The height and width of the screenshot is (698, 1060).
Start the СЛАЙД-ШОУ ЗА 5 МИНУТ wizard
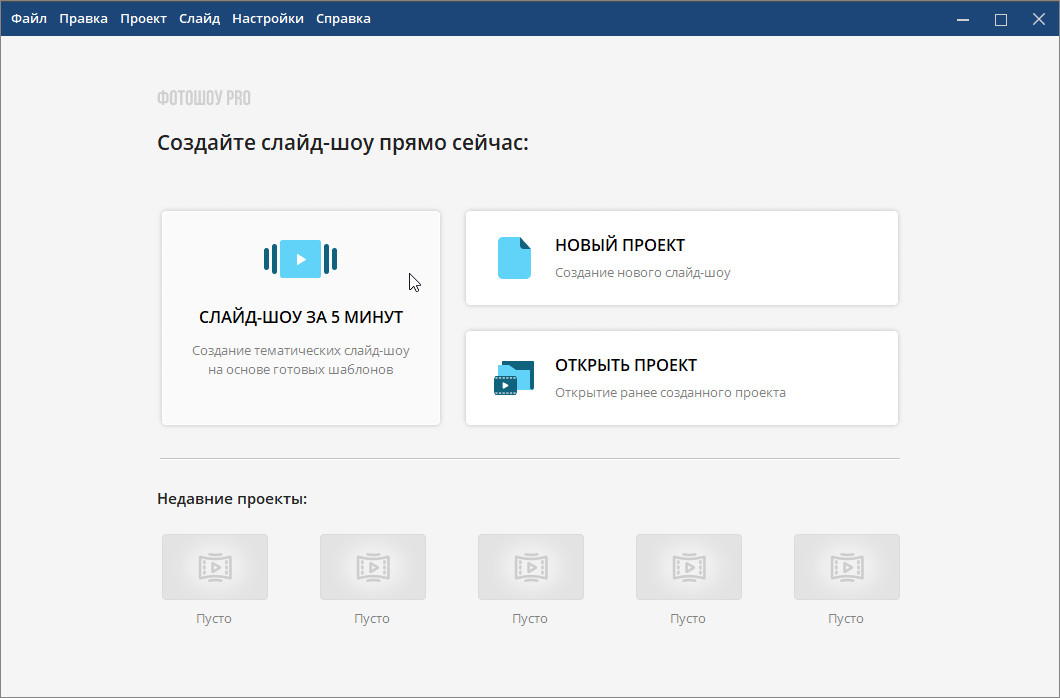pyautogui.click(x=301, y=318)
